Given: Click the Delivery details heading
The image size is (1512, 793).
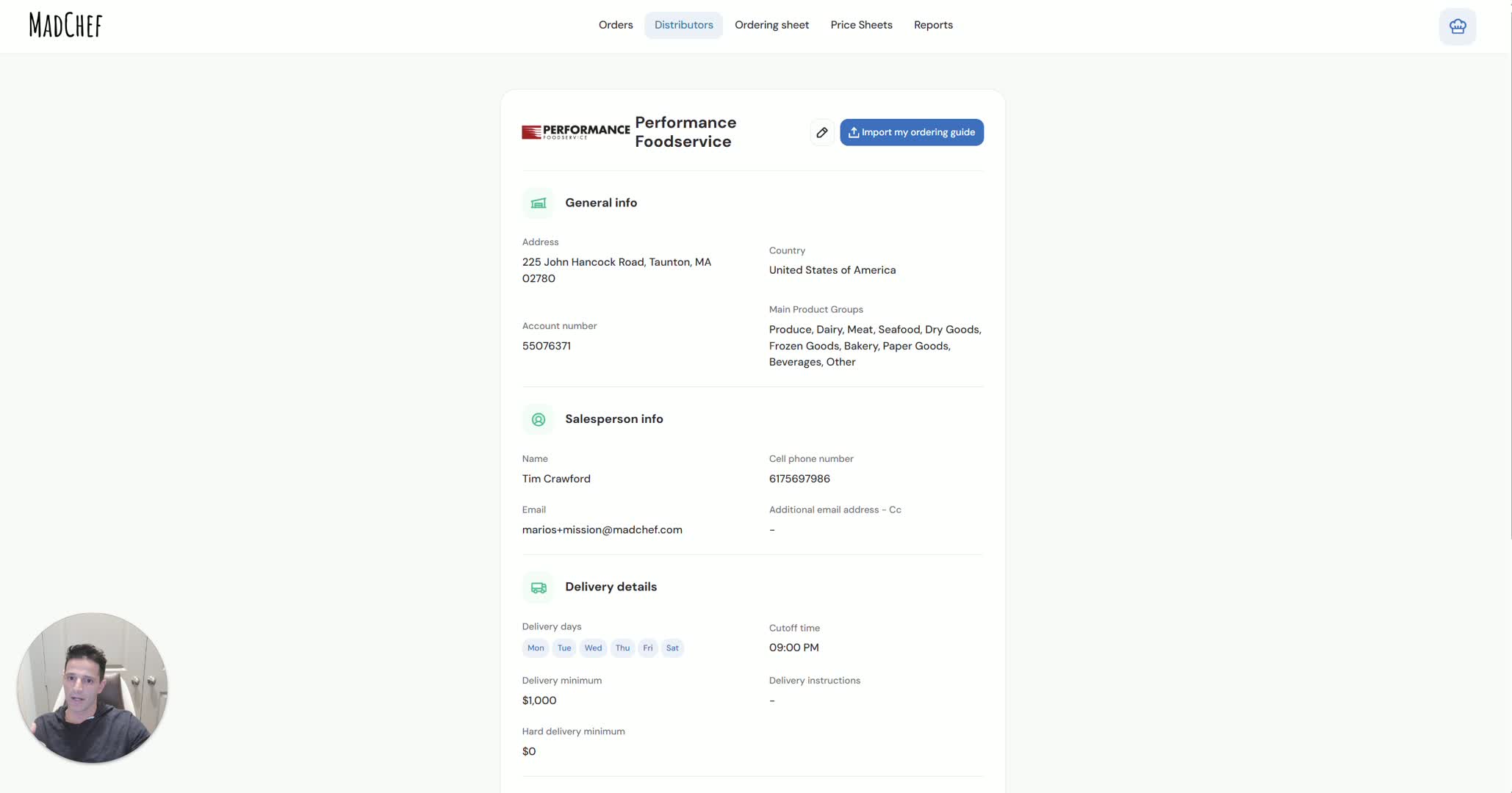Looking at the screenshot, I should (611, 587).
